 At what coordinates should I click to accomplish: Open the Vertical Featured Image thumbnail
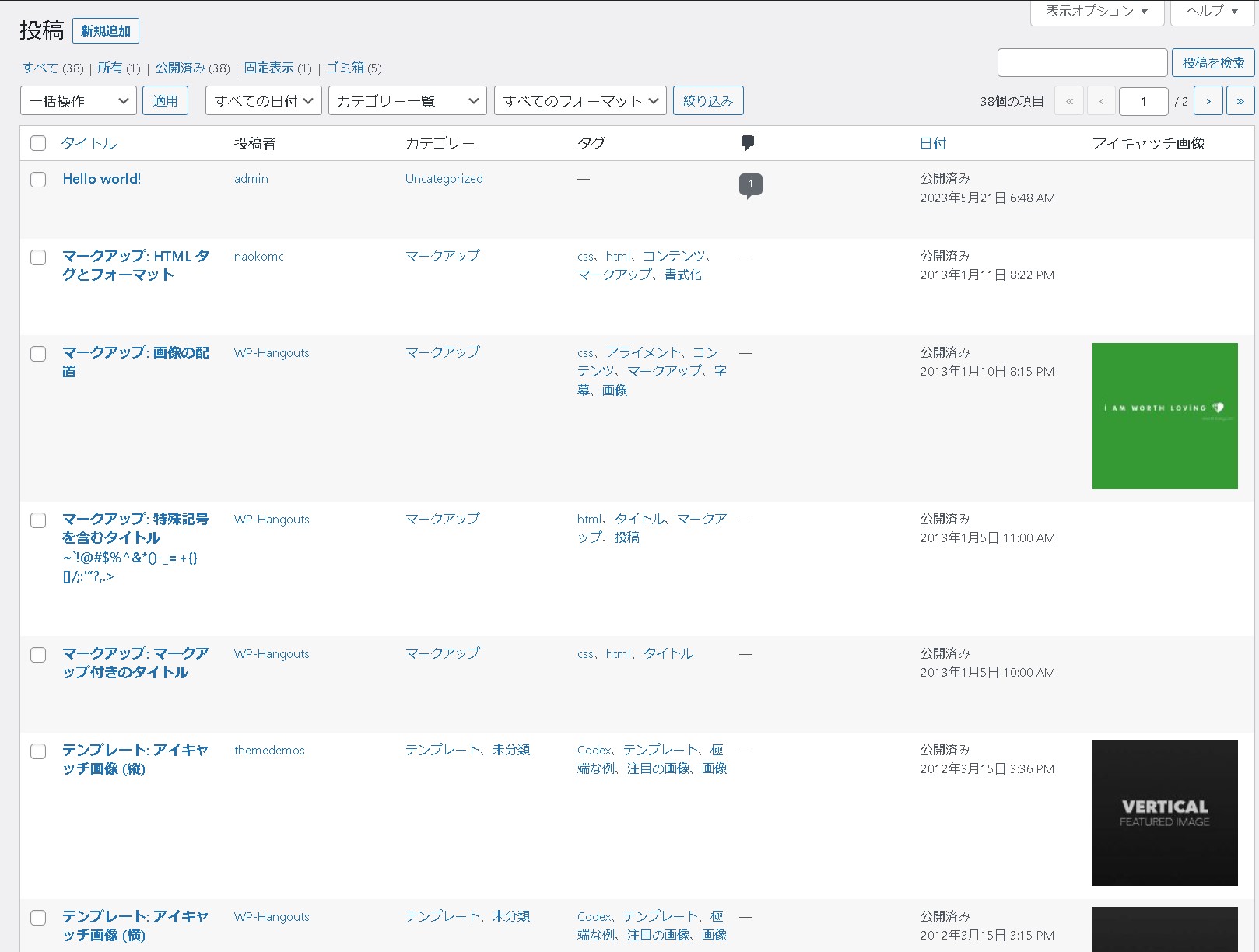point(1164,813)
